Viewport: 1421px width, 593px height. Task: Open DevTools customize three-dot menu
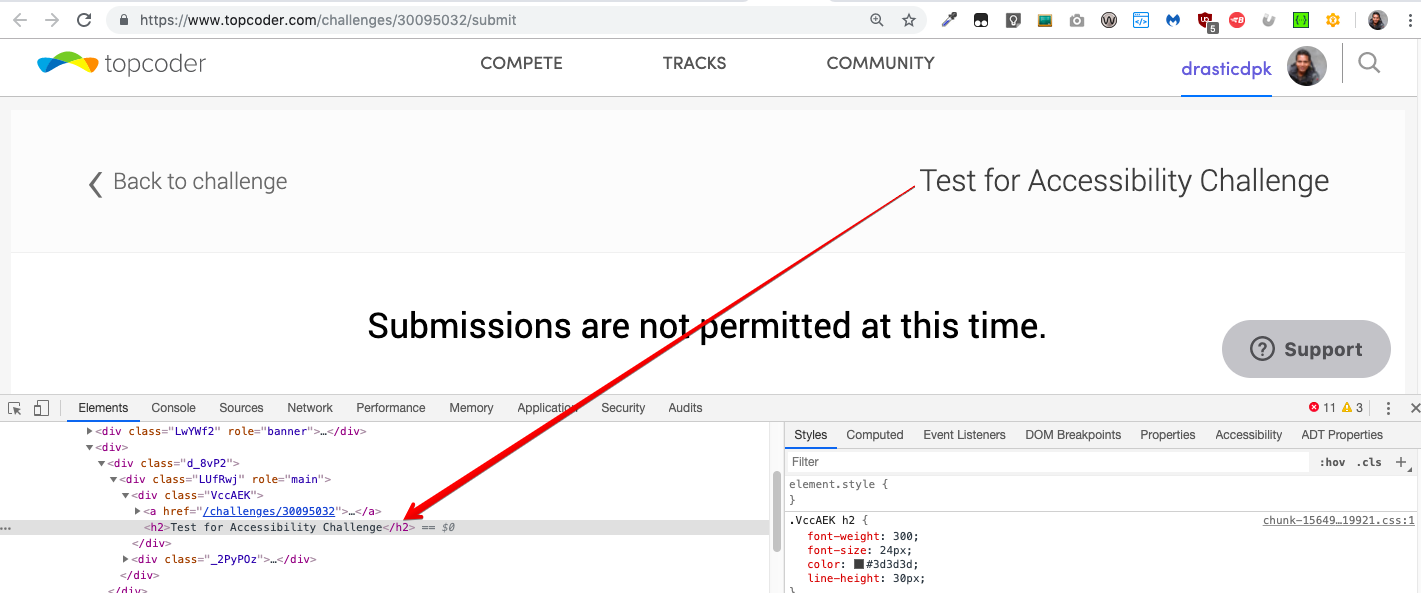point(1388,408)
